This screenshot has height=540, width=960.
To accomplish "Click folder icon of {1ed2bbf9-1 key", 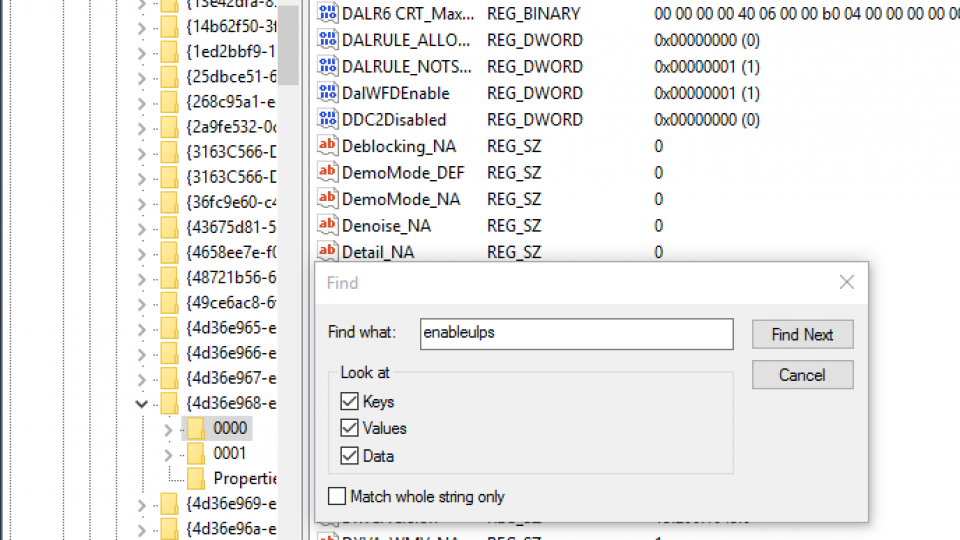I will tap(169, 52).
